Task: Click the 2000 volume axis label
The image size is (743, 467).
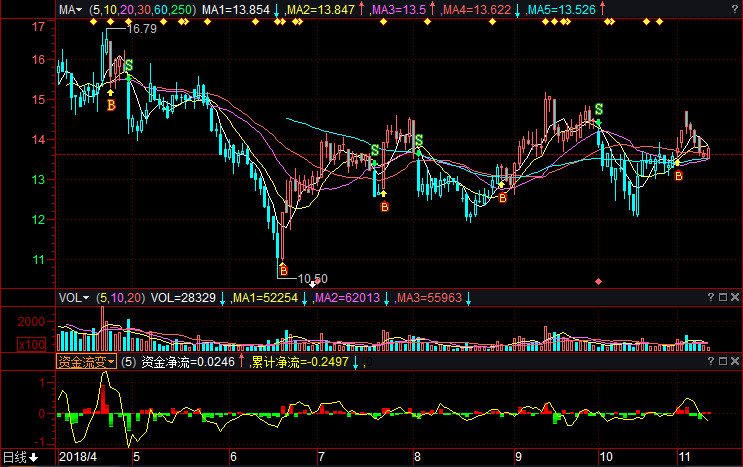Action: click(x=31, y=322)
